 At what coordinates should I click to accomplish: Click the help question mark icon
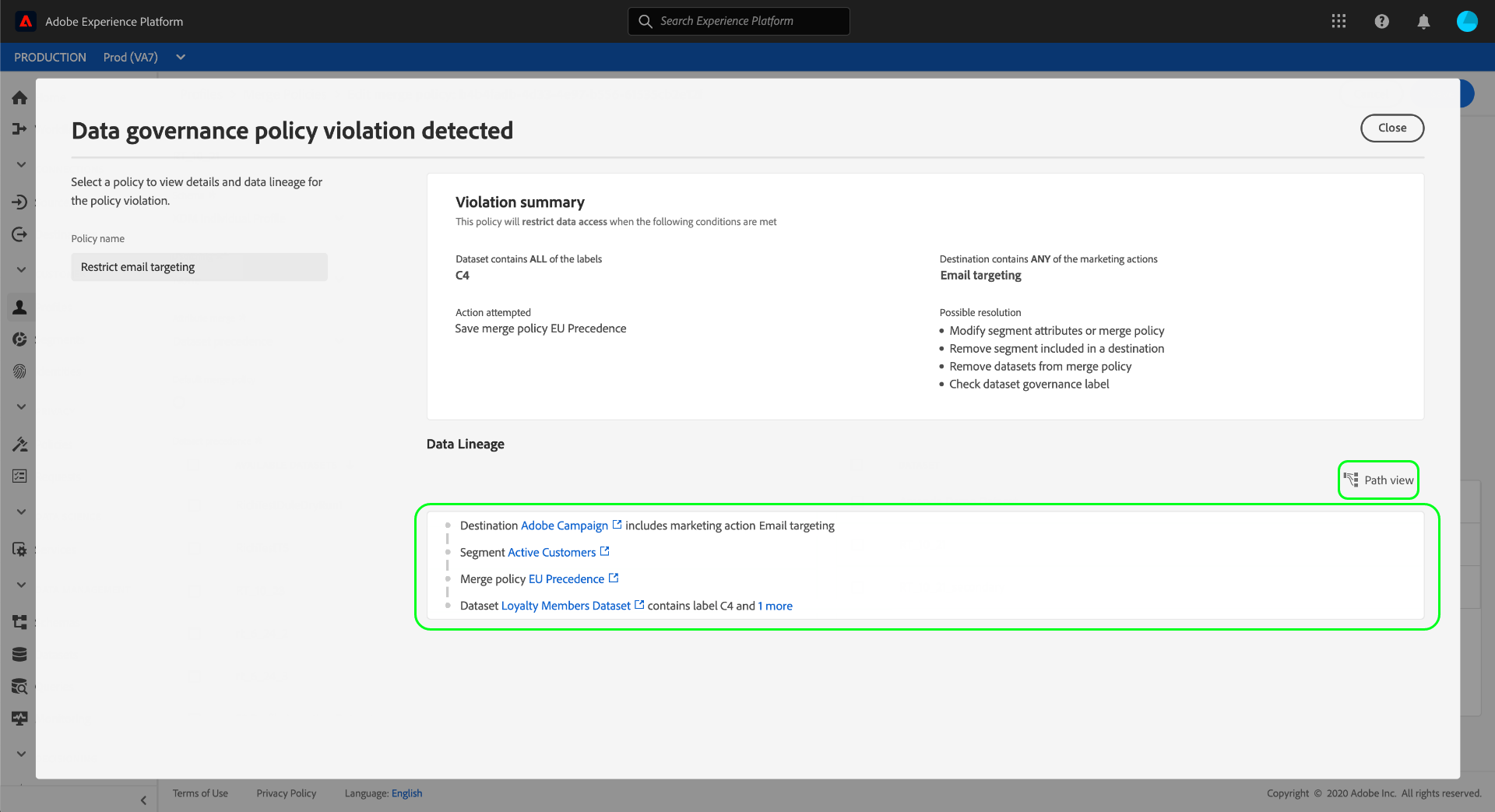[1381, 21]
